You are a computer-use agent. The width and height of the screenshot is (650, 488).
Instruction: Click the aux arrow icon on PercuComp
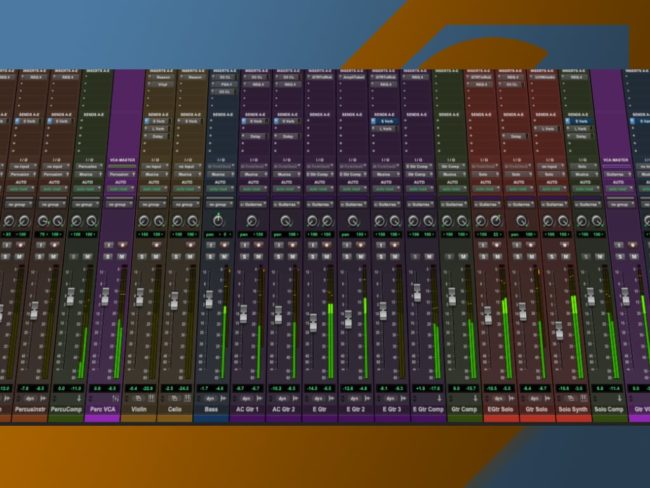click(79, 398)
